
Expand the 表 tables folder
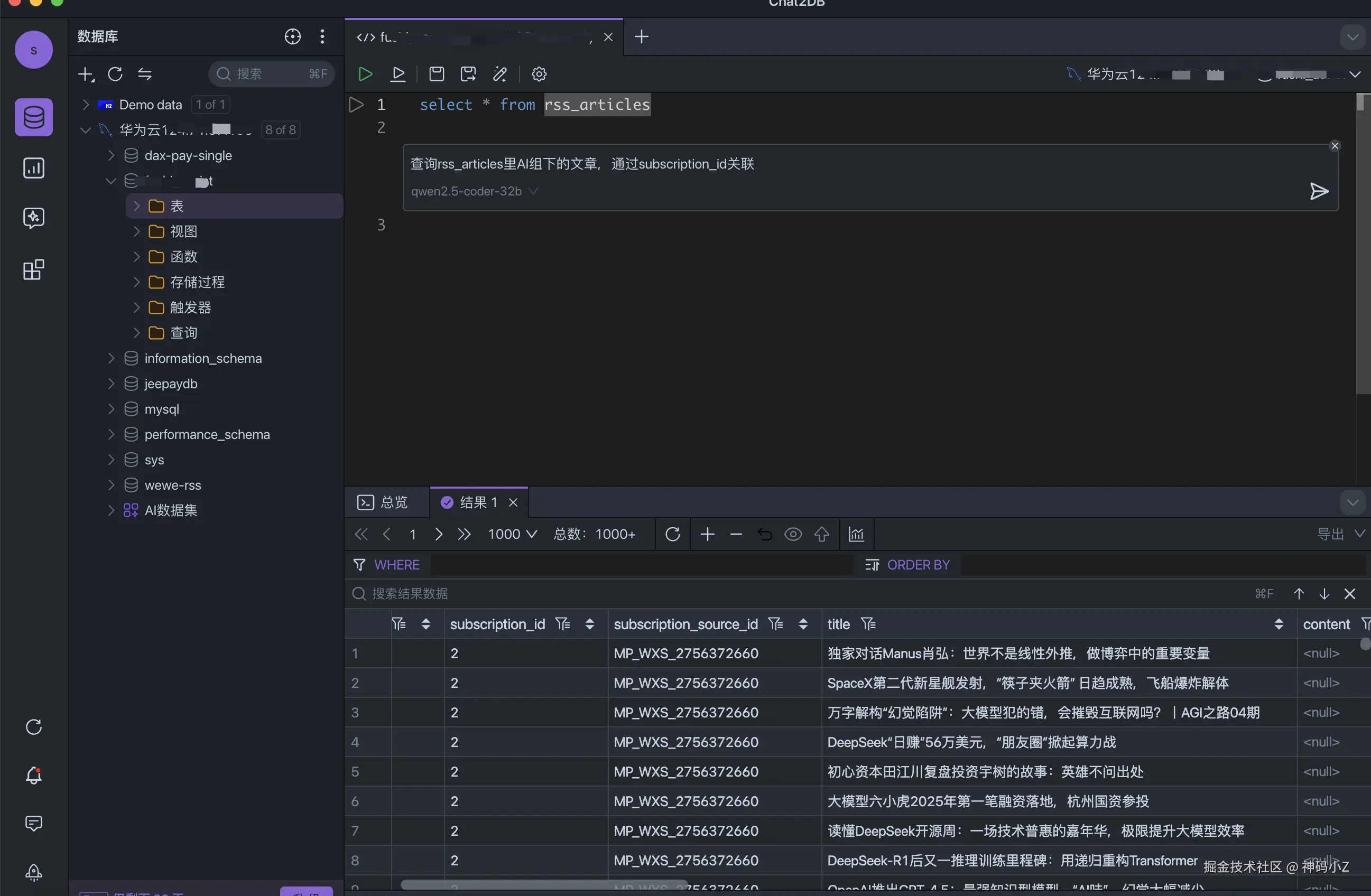pyautogui.click(x=136, y=206)
